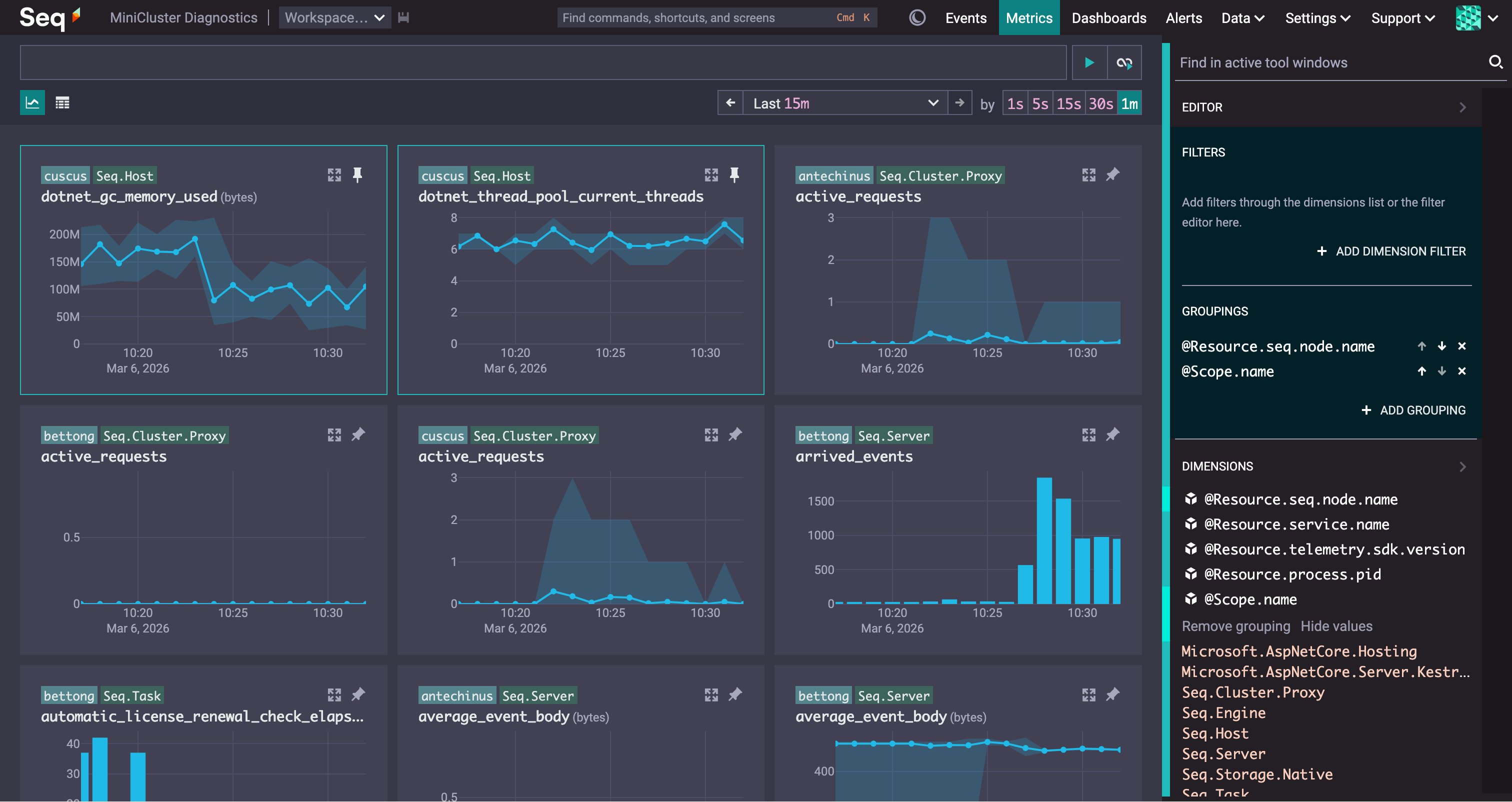
Task: Open the Workspace selector dropdown
Action: [334, 17]
